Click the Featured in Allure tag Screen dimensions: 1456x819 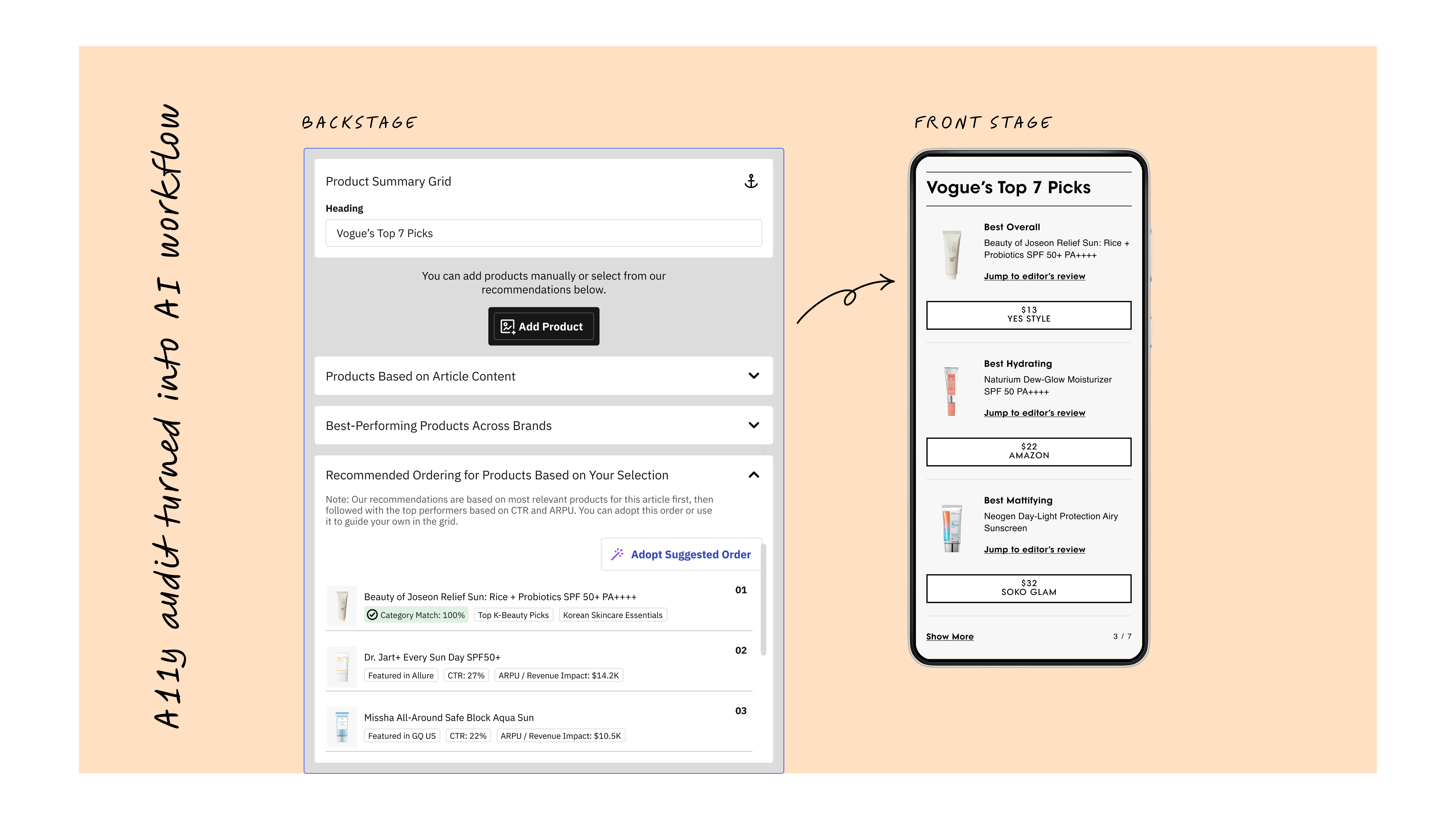tap(401, 675)
